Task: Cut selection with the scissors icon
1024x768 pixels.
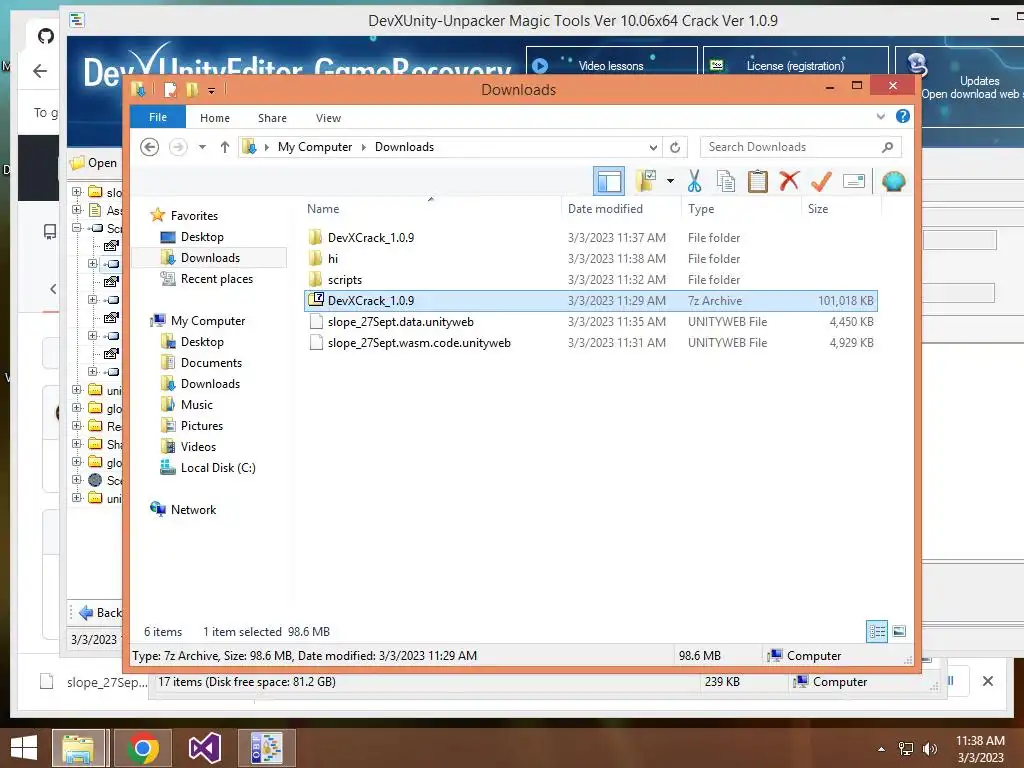Action: (694, 181)
